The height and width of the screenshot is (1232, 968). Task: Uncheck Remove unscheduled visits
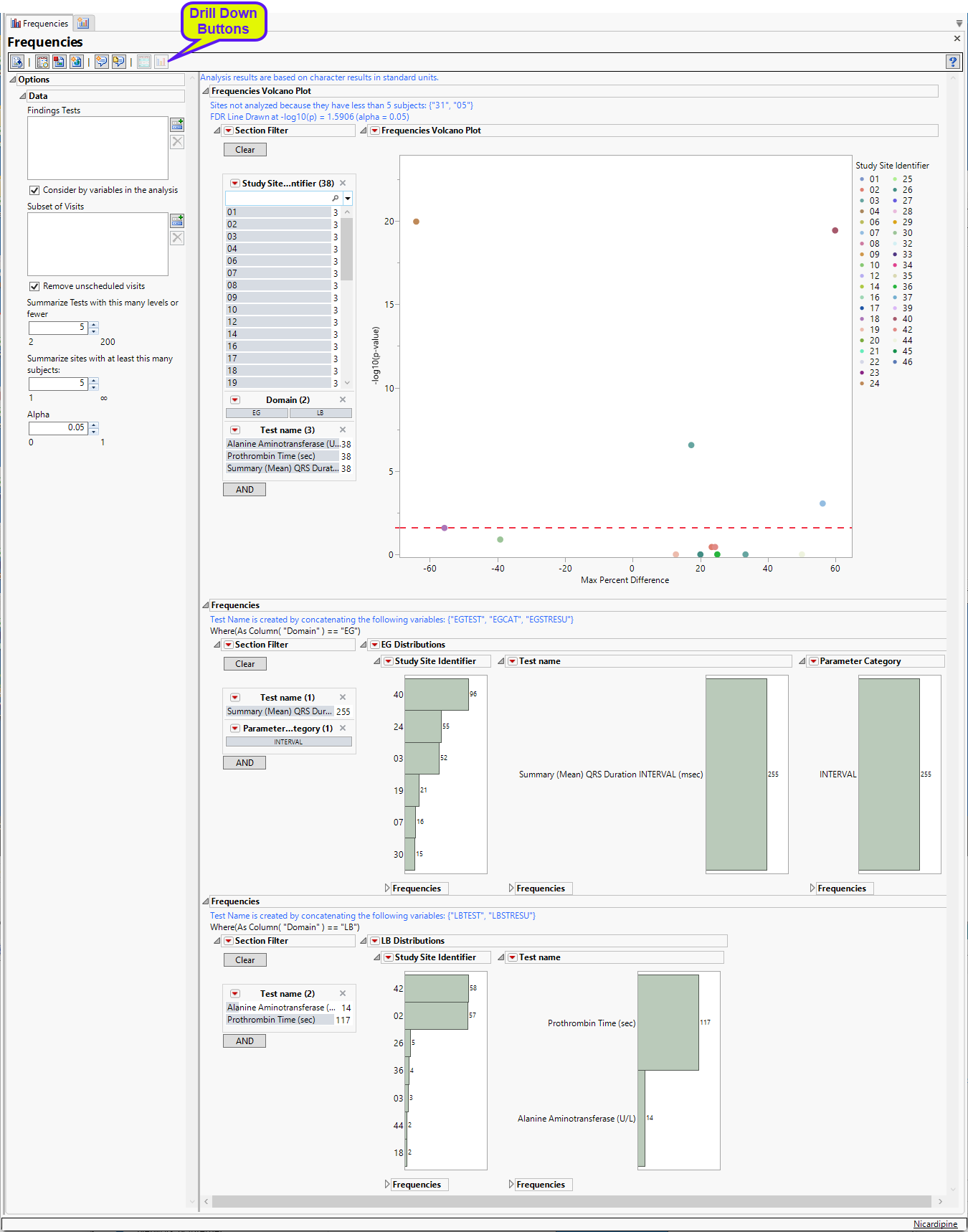click(34, 287)
